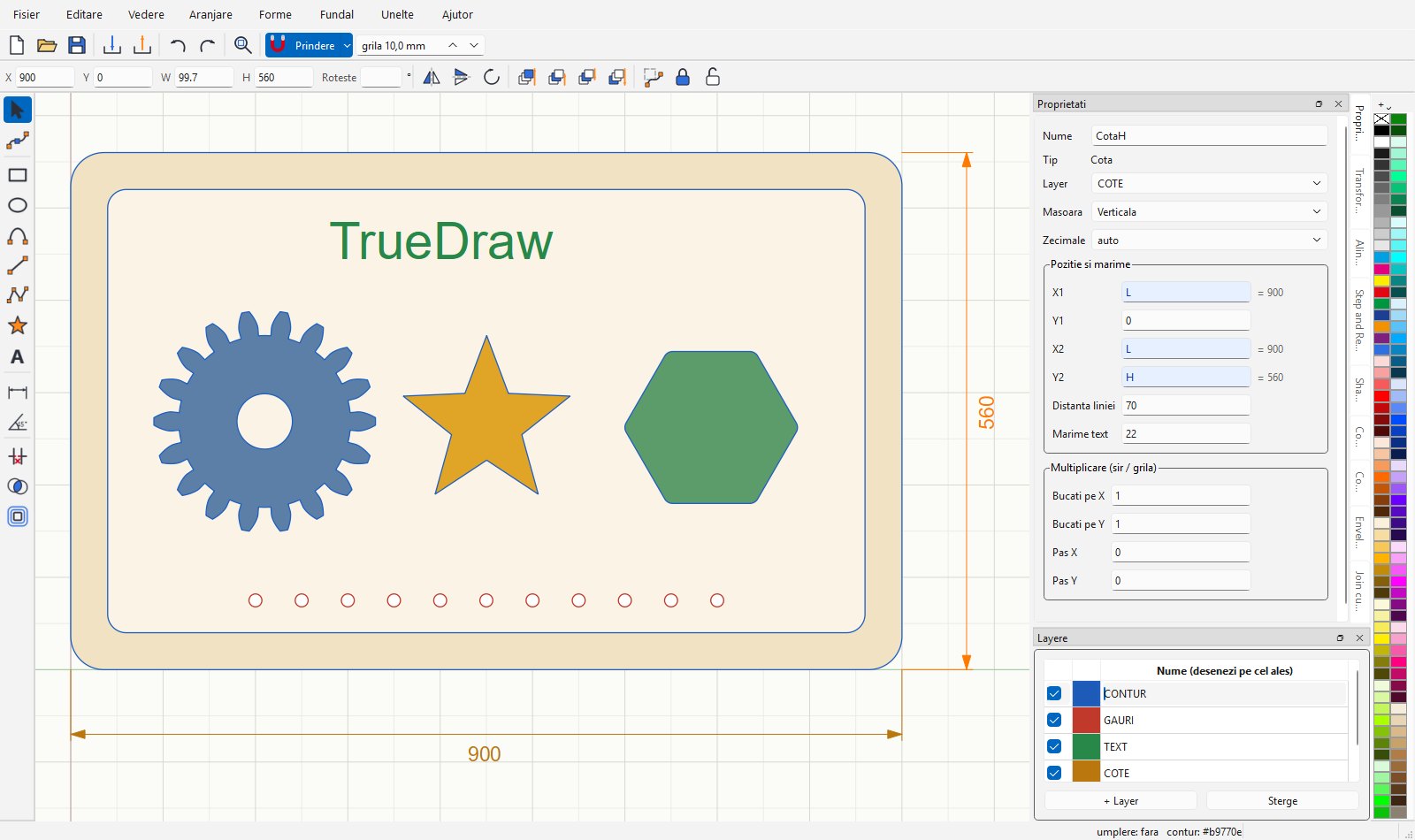Choose the rectangle drawing tool
Image resolution: width=1415 pixels, height=840 pixels.
(x=18, y=175)
